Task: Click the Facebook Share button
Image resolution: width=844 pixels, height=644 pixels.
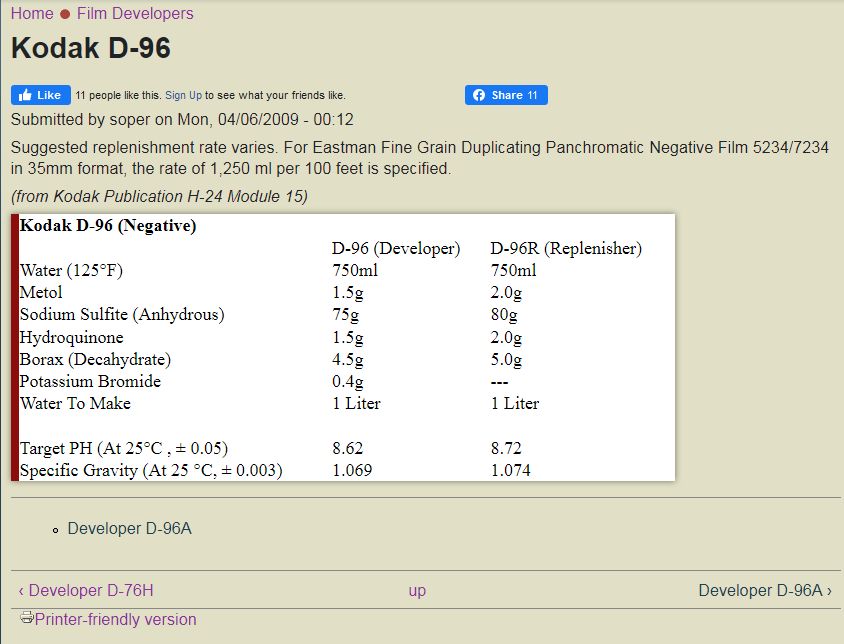Action: click(506, 95)
